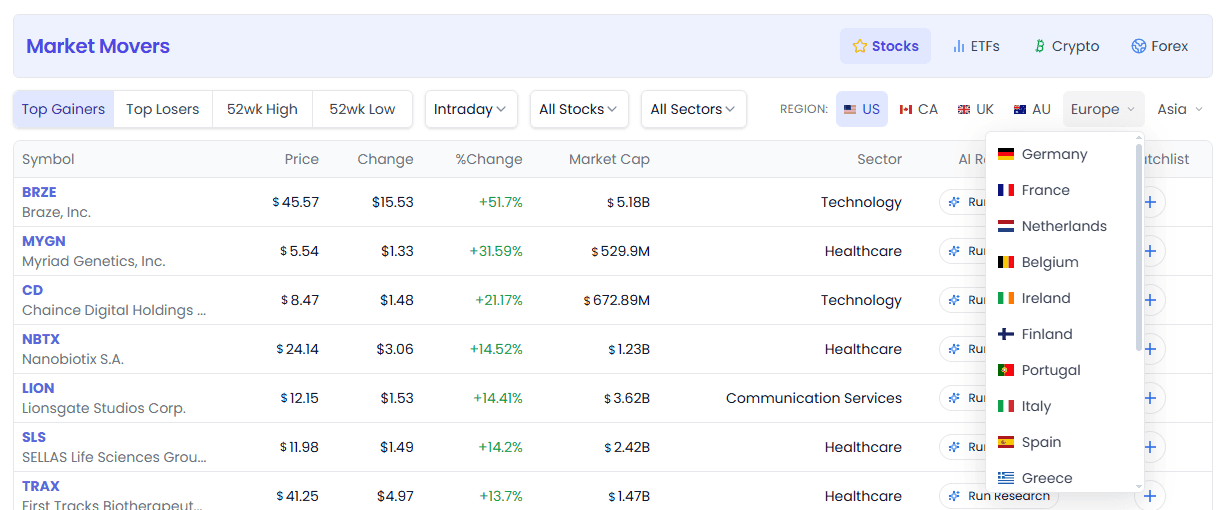The height and width of the screenshot is (510, 1230).
Task: Open the All Sectors dropdown
Action: [x=693, y=109]
